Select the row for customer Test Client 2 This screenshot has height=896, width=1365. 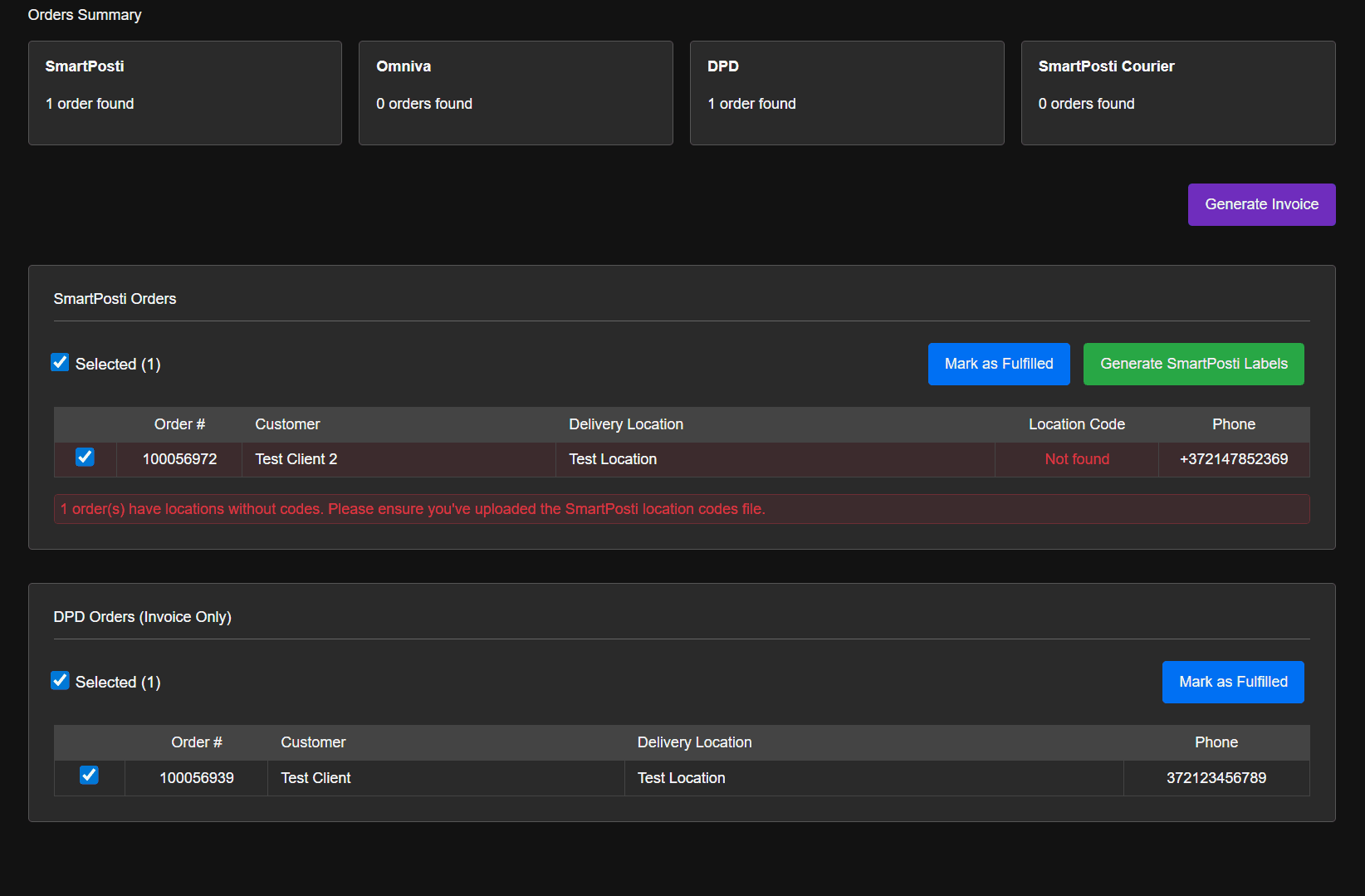(x=399, y=459)
